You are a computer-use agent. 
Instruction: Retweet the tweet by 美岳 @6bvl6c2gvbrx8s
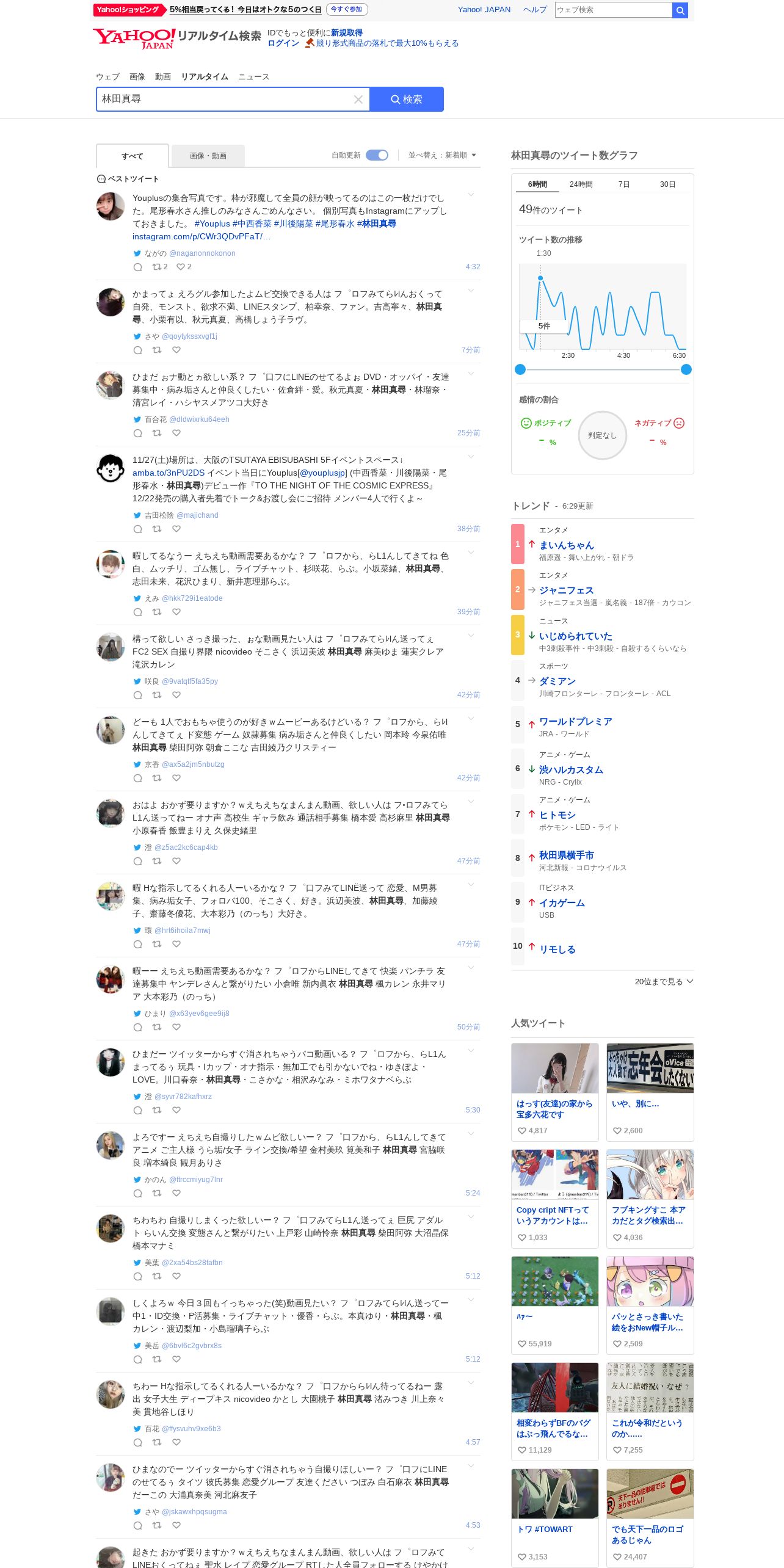pyautogui.click(x=157, y=1359)
